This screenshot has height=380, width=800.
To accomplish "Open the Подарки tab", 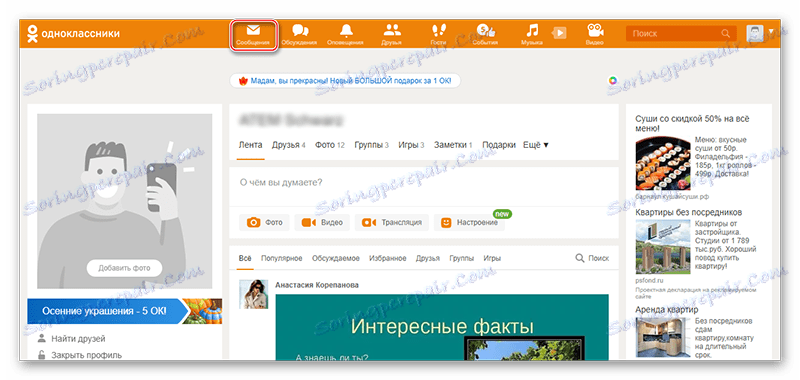I will [x=499, y=145].
